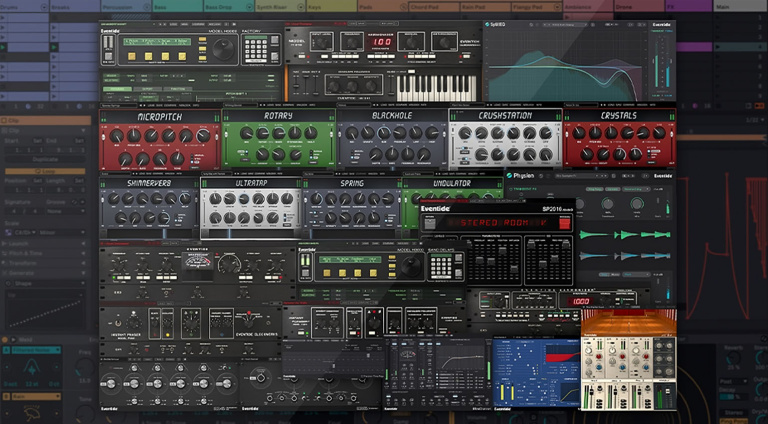Open the MicroPitch plugin panel

click(159, 117)
